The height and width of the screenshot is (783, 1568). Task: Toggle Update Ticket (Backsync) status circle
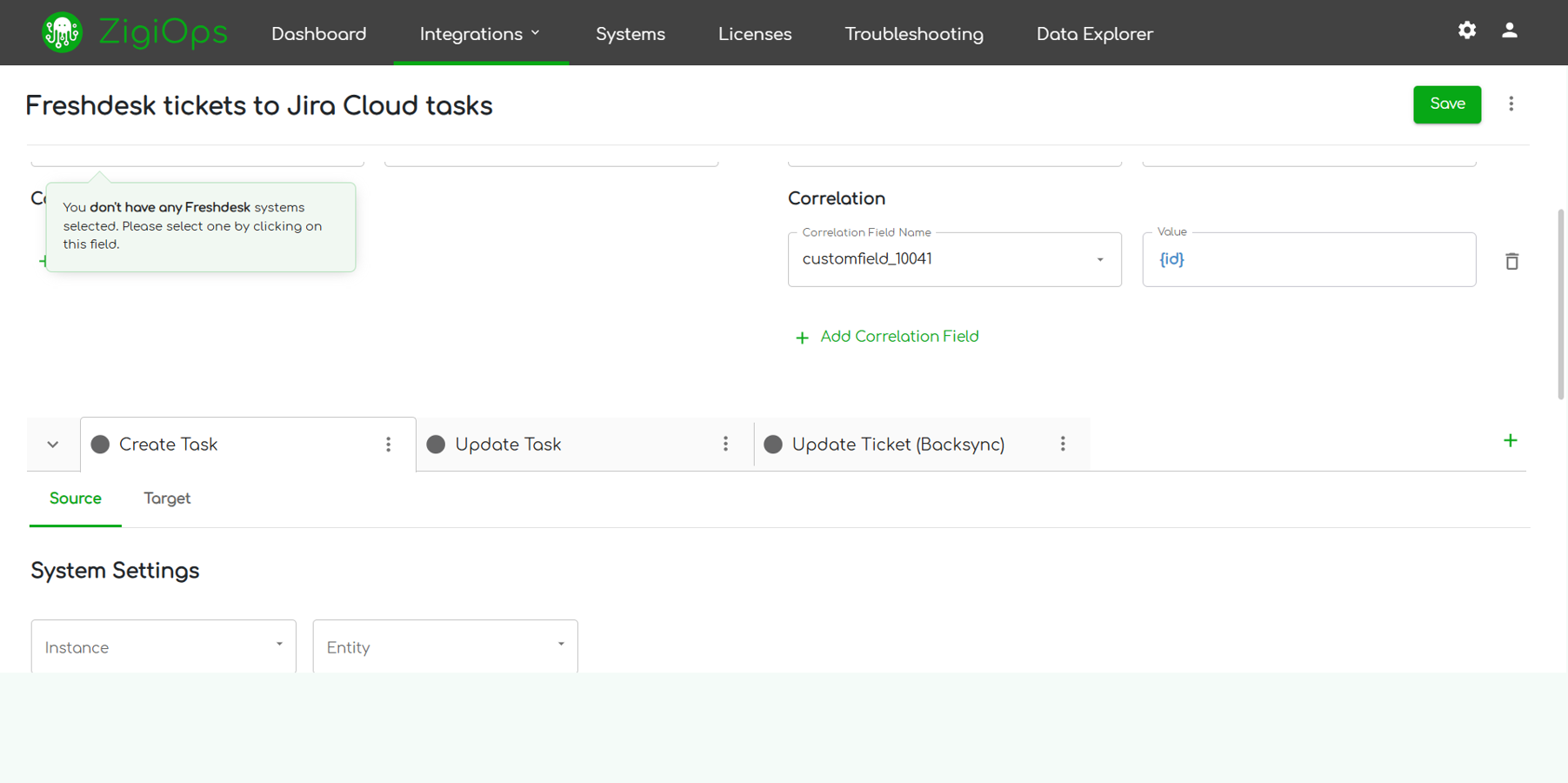[772, 445]
